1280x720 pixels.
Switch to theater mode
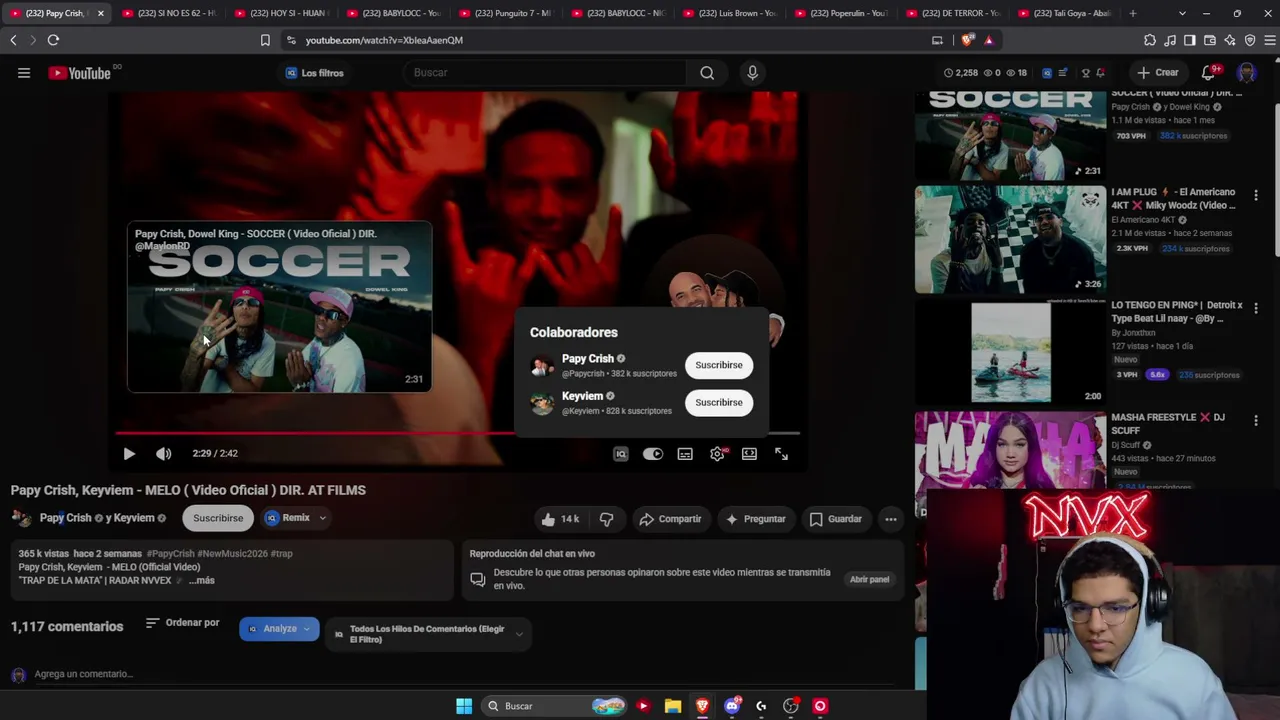[749, 454]
